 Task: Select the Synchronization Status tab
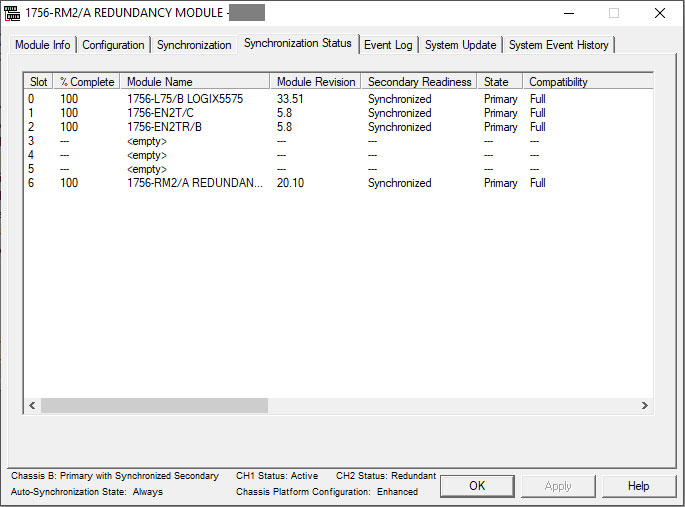(x=298, y=43)
